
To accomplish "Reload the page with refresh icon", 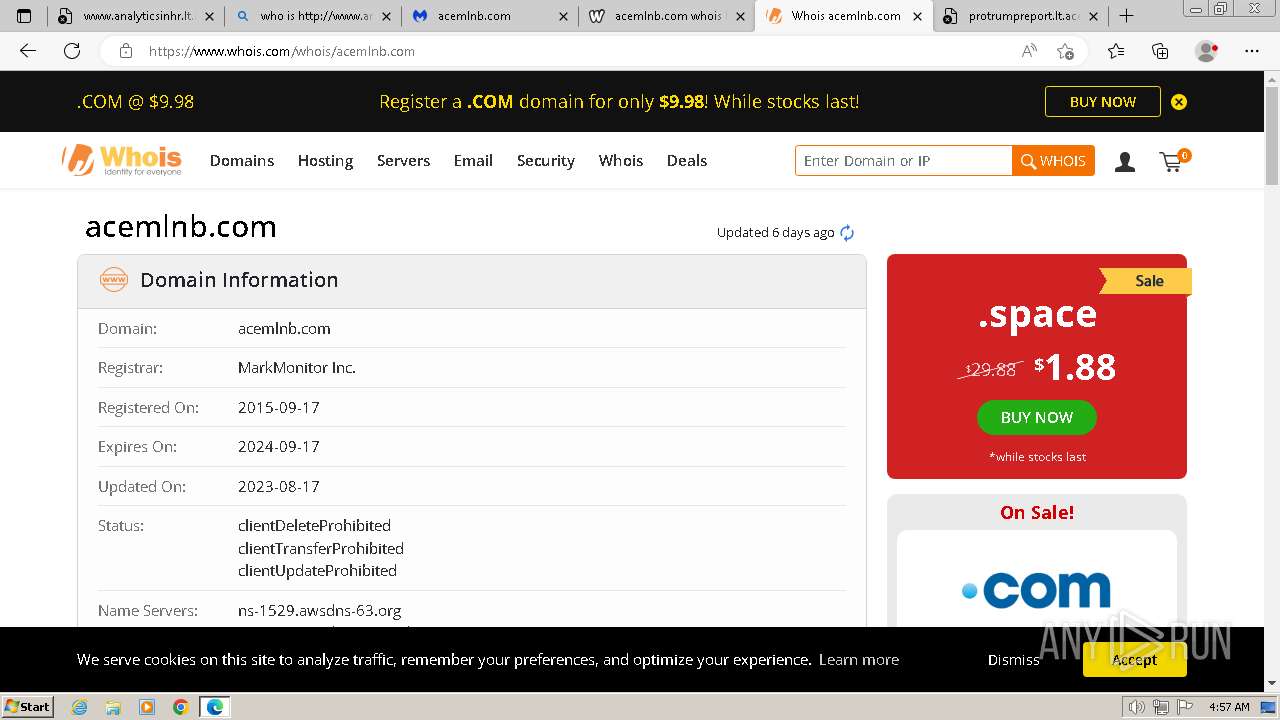I will [72, 51].
